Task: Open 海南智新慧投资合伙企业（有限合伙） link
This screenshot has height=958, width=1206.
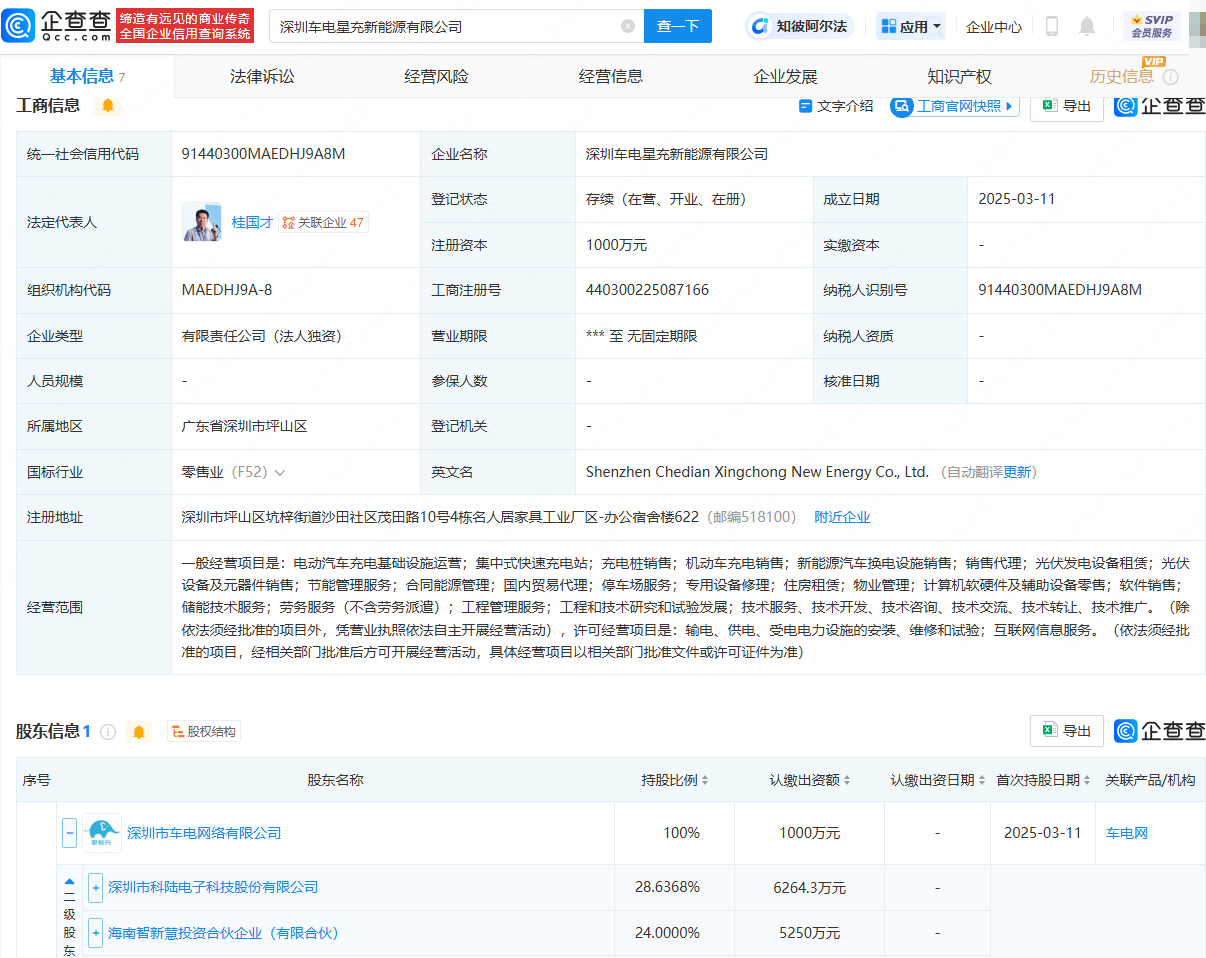Action: coord(224,933)
